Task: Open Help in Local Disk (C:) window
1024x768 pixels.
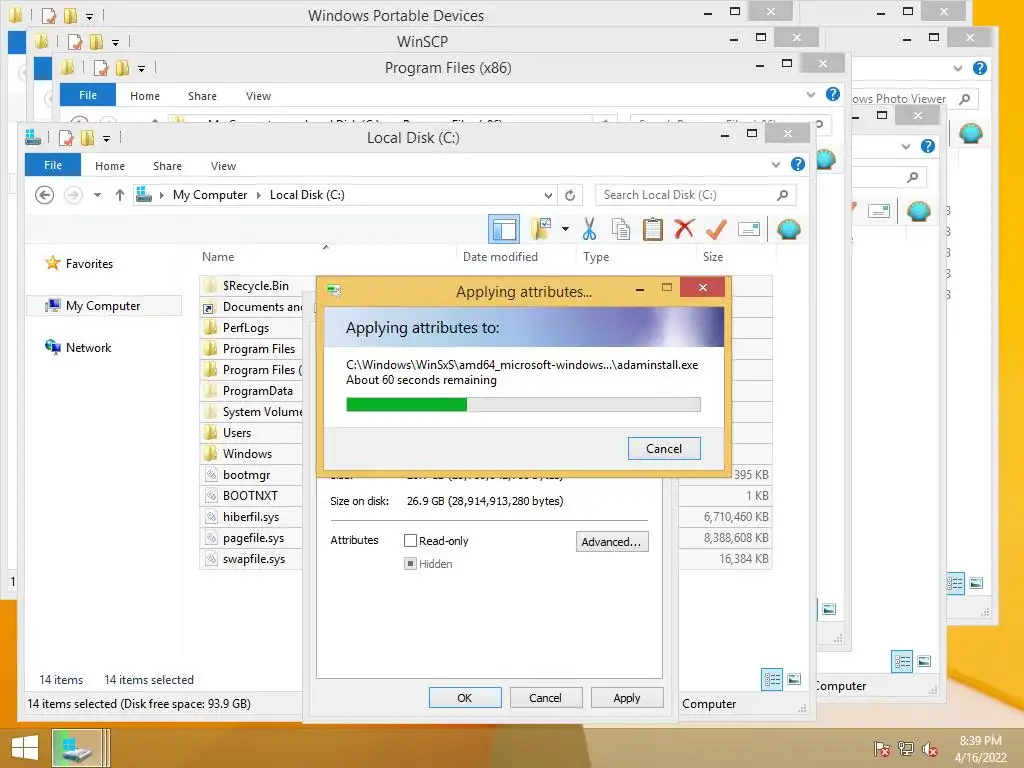Action: (797, 165)
